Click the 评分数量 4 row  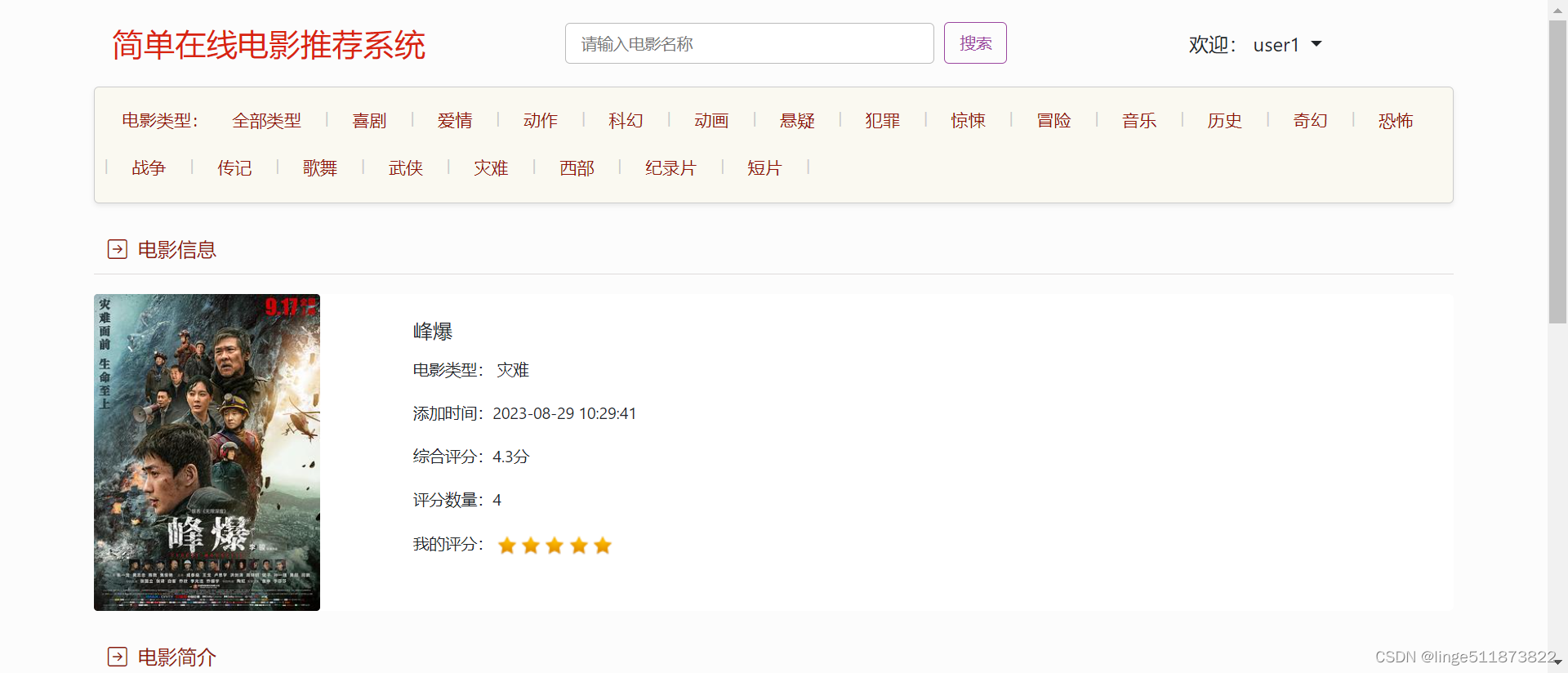pos(457,501)
